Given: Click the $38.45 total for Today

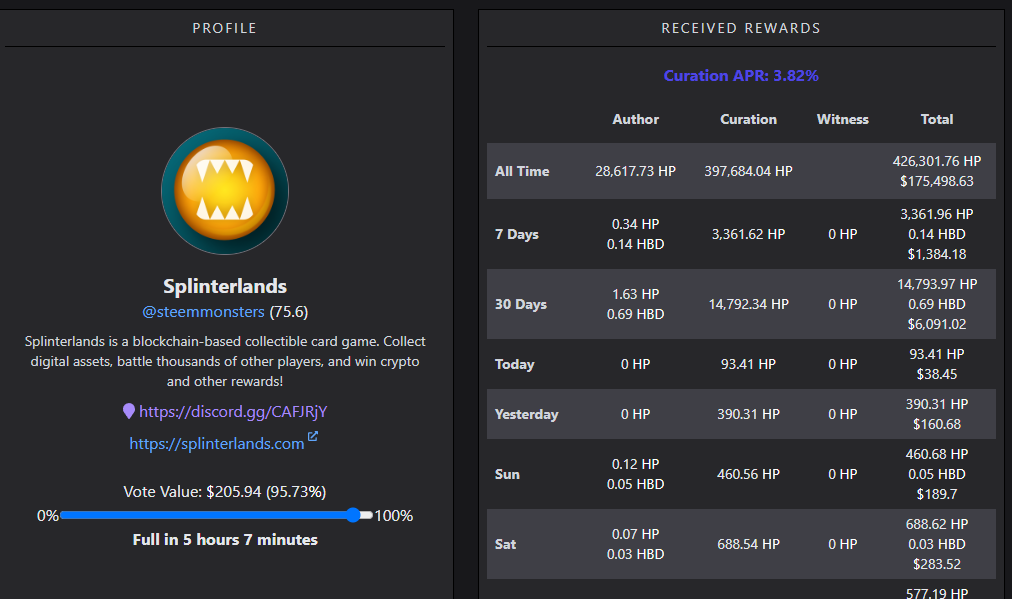Looking at the screenshot, I should (x=937, y=374).
